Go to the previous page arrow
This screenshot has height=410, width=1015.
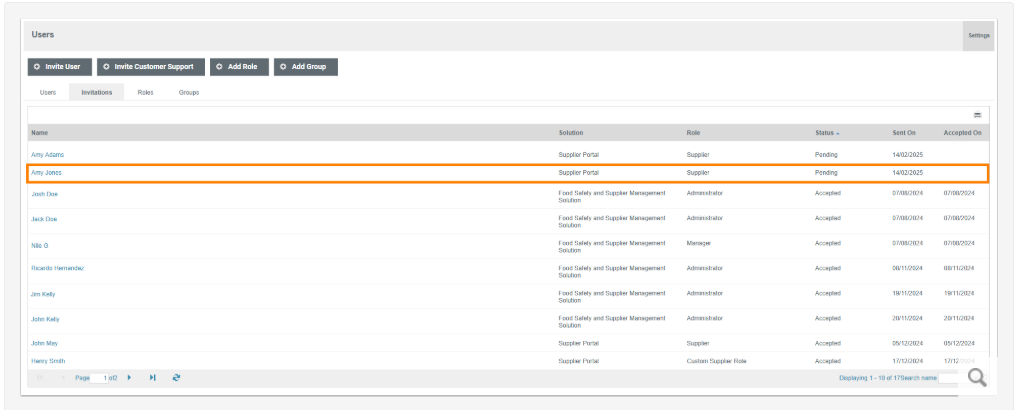[62, 378]
